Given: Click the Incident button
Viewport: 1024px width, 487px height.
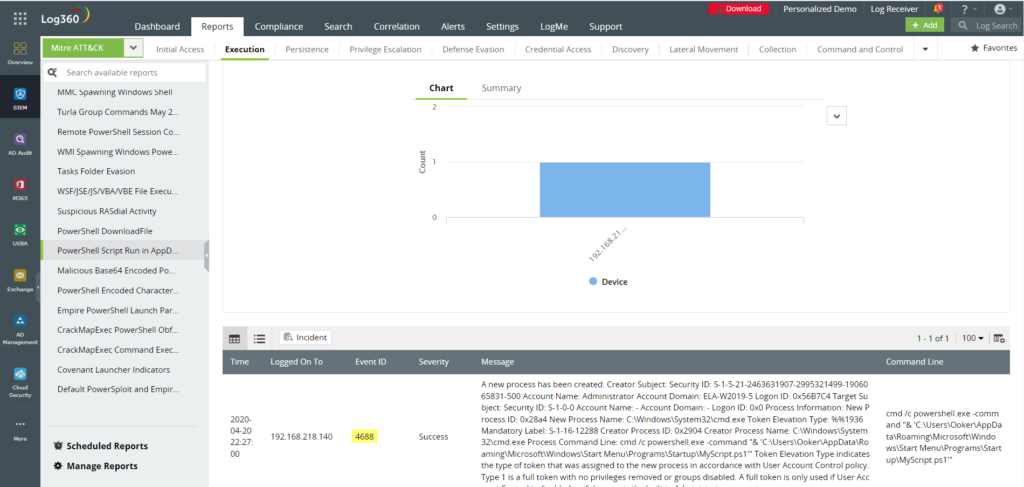Looking at the screenshot, I should pyautogui.click(x=306, y=338).
